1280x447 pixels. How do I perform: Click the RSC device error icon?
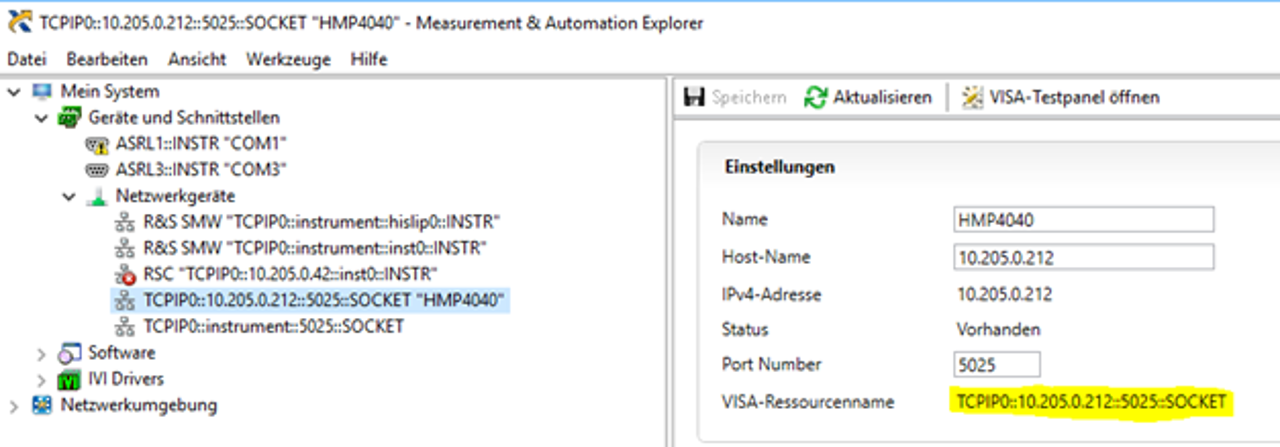coord(125,274)
